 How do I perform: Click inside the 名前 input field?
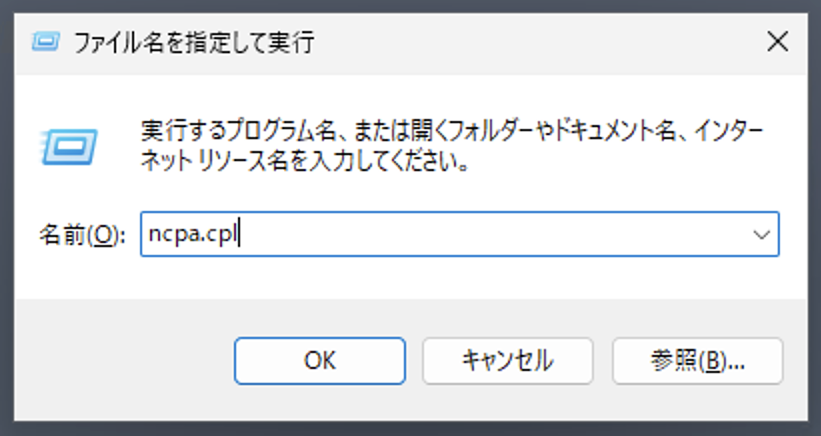point(460,234)
